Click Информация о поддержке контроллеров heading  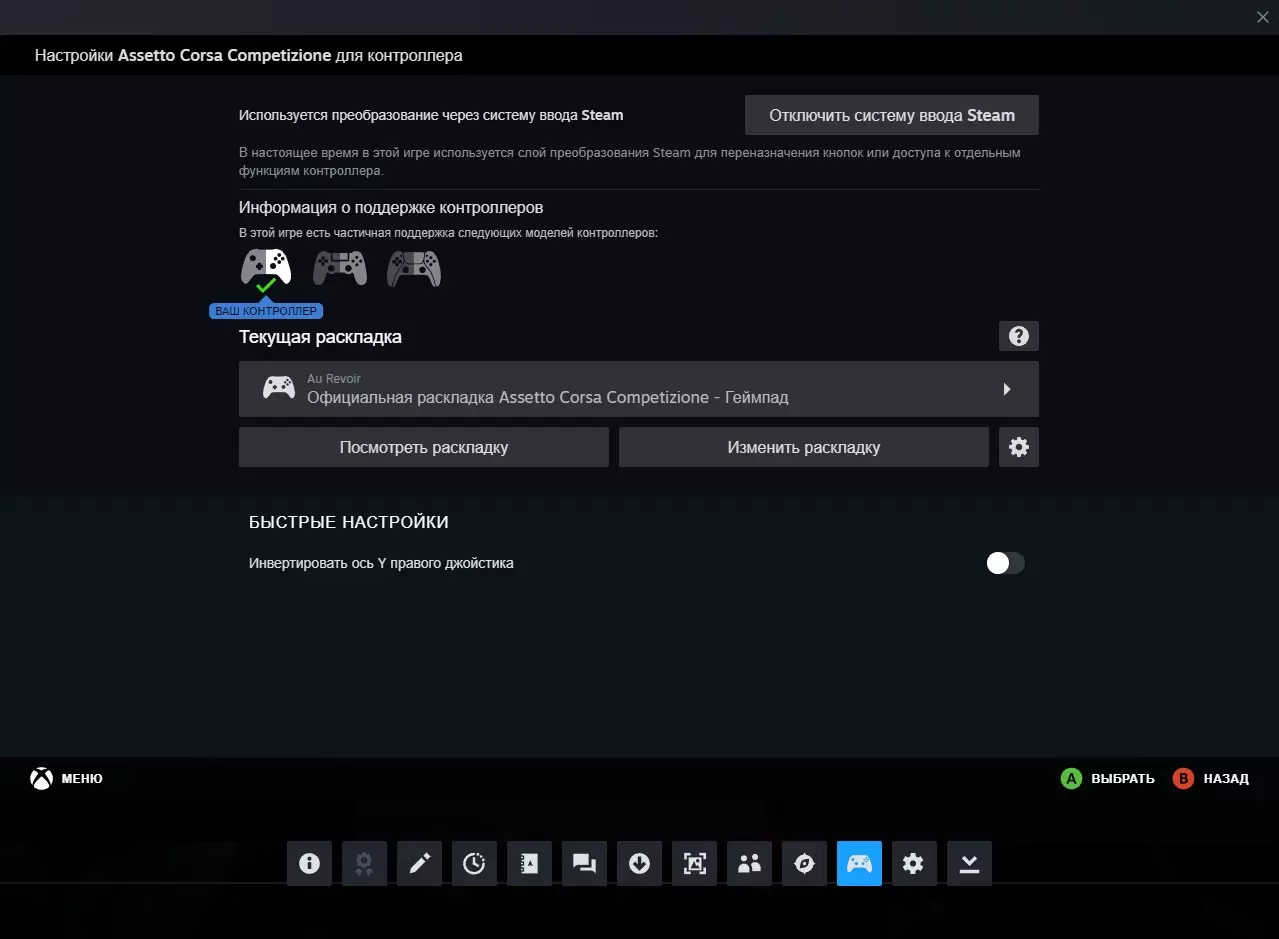coord(391,208)
